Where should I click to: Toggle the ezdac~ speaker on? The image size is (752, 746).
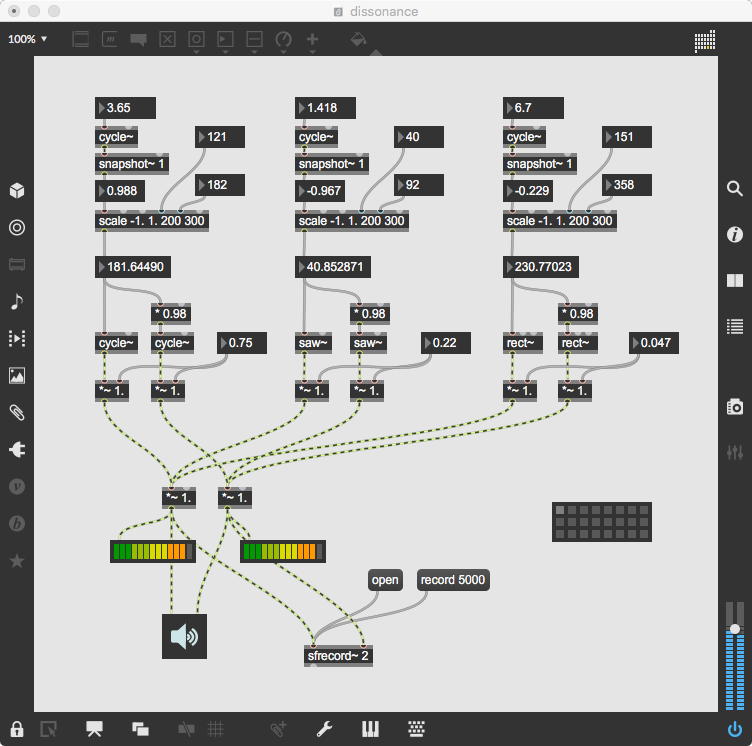click(184, 637)
